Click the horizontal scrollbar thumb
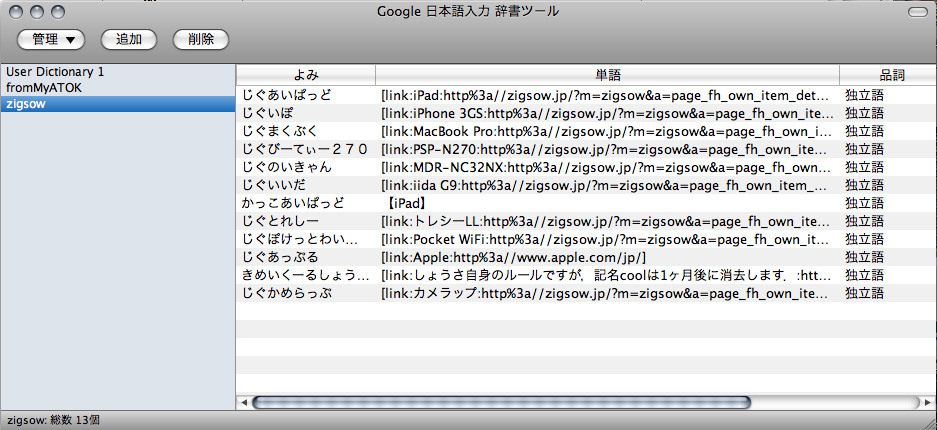The image size is (937, 430). (501, 402)
